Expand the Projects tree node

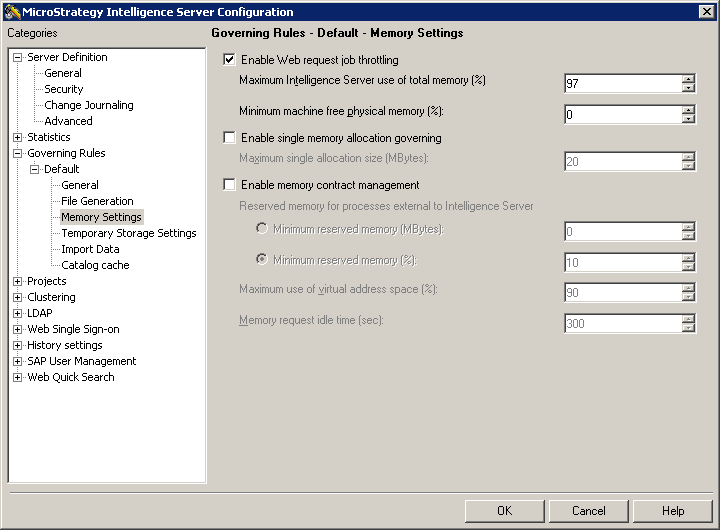(17, 282)
